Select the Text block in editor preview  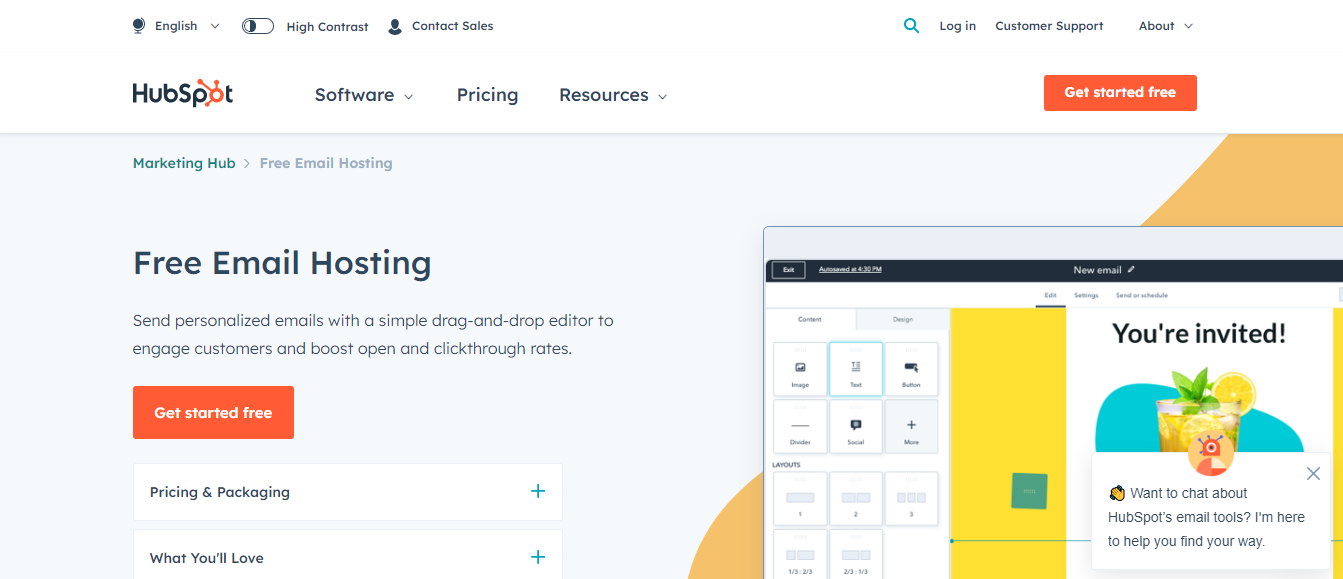856,369
